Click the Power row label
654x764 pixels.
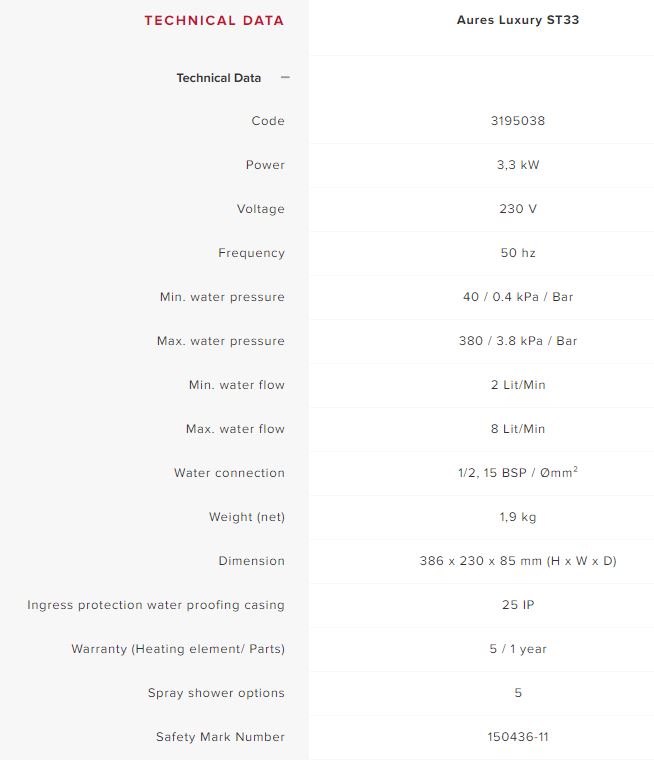(265, 165)
